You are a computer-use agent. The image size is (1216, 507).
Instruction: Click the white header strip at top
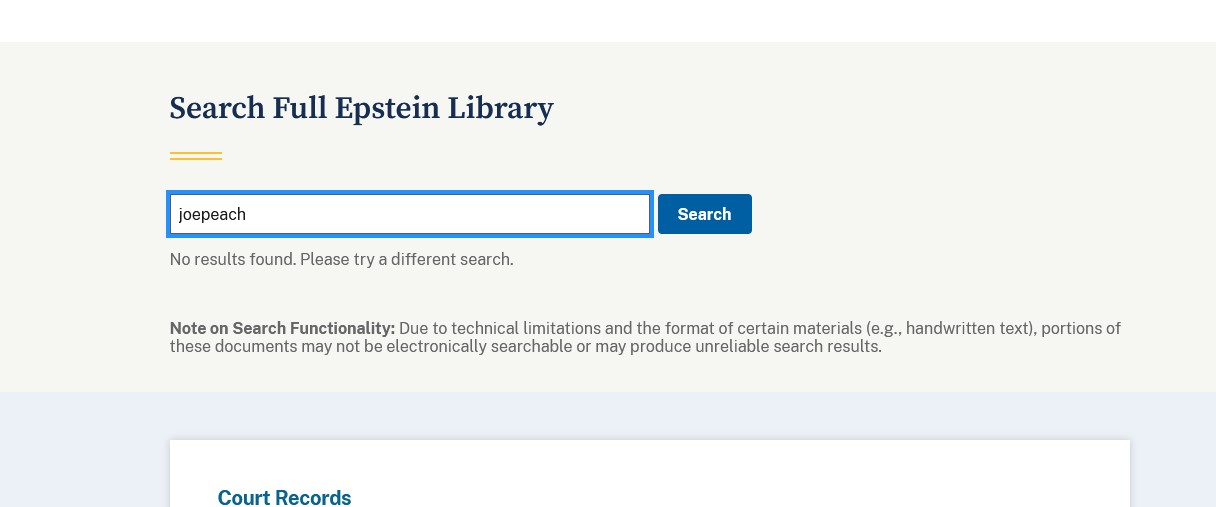tap(608, 20)
